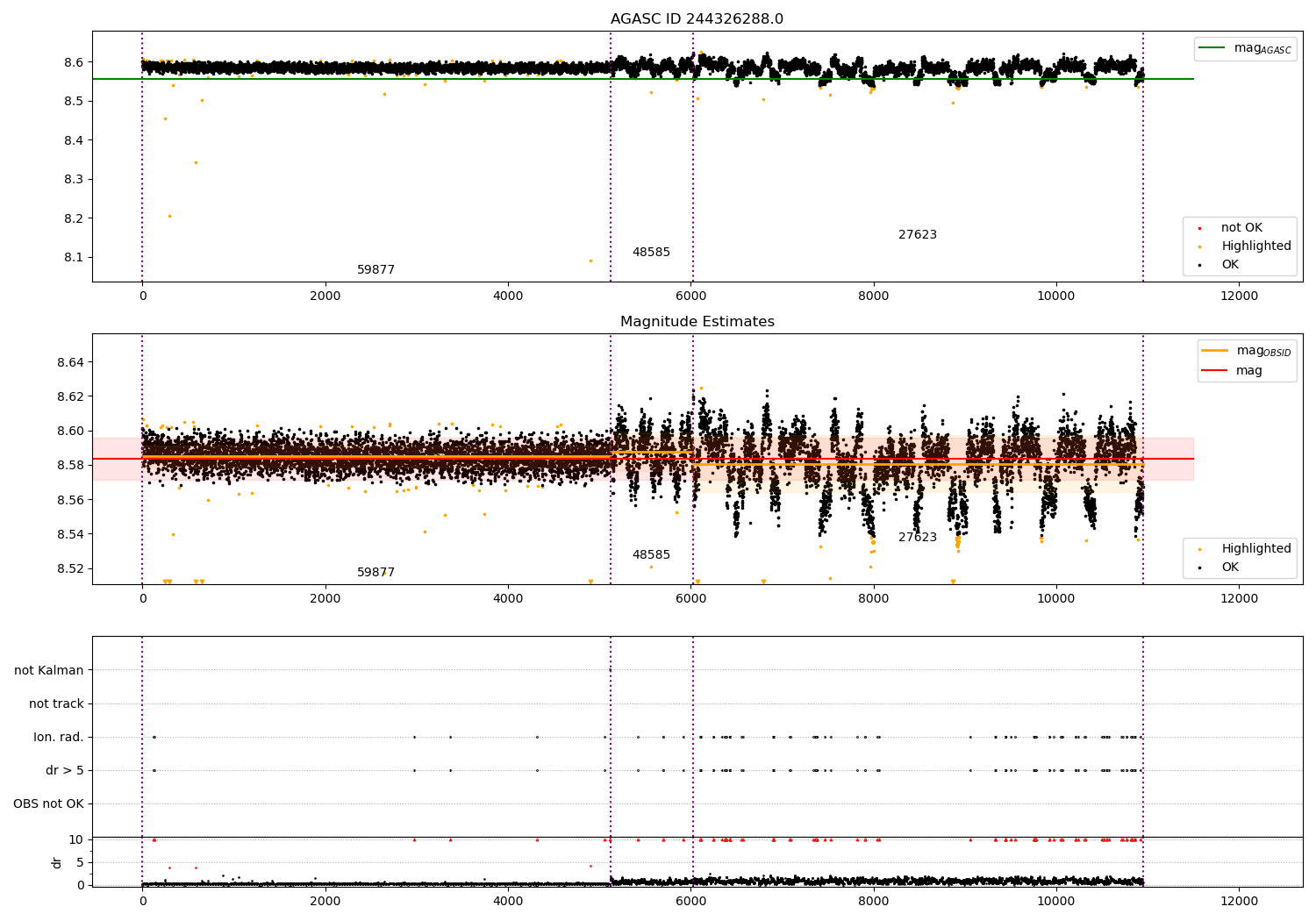The width and height of the screenshot is (1316, 921).
Task: Click observation label 48585 in middle plot
Action: coord(651,555)
